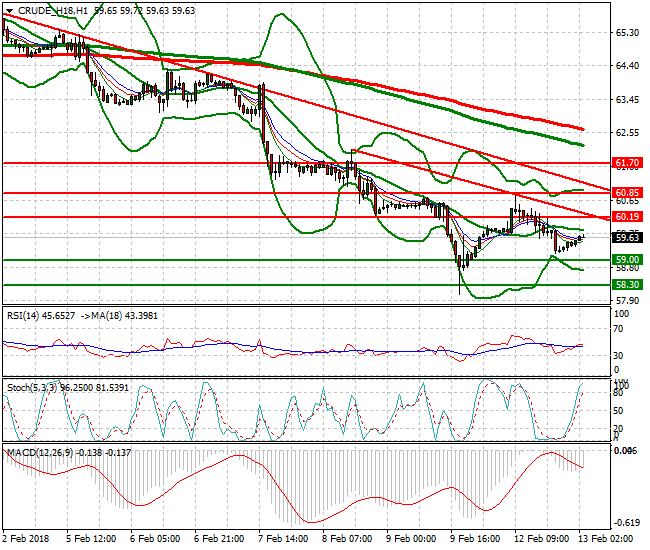Screen dimensions: 650x550
Task: Click the 62.55 value on price scale
Action: pos(626,133)
